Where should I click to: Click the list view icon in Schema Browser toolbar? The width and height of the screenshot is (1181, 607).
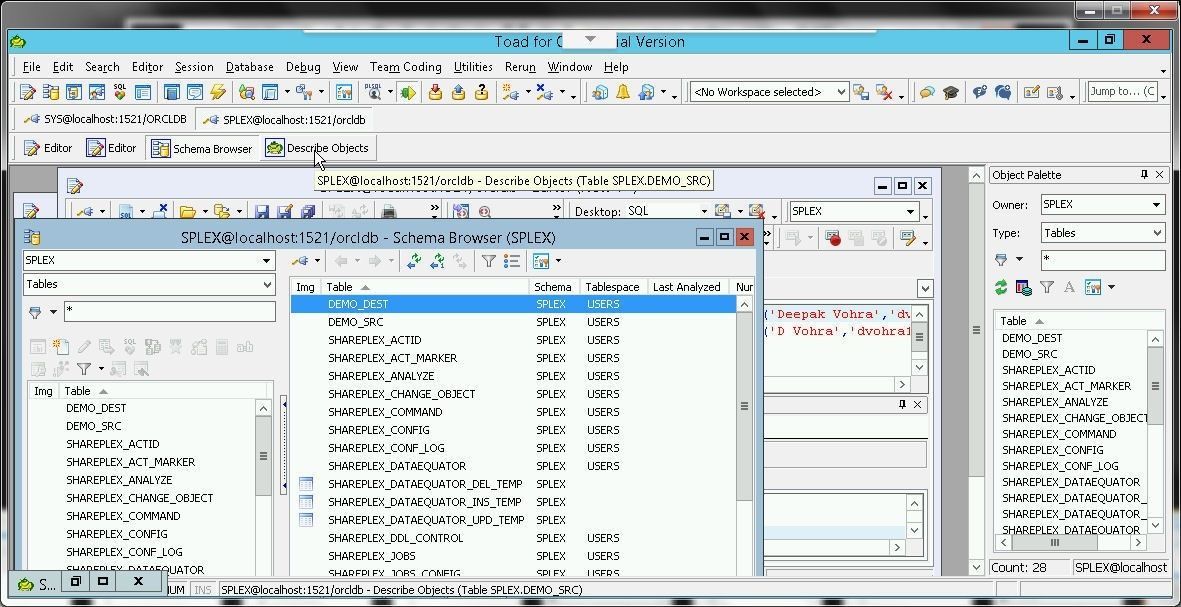pyautogui.click(x=512, y=261)
